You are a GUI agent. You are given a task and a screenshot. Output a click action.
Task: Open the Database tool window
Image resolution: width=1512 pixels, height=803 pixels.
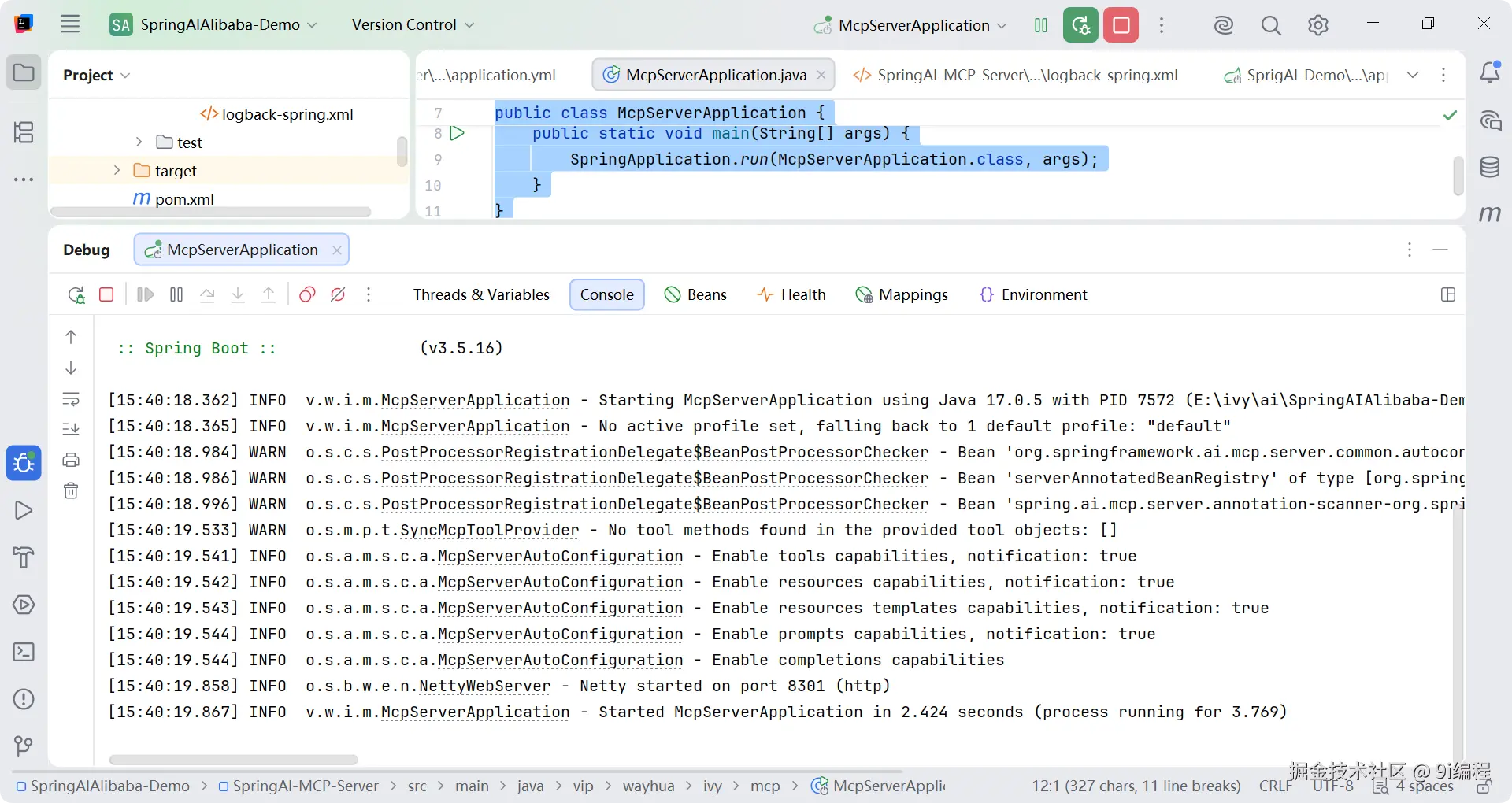[x=1490, y=167]
